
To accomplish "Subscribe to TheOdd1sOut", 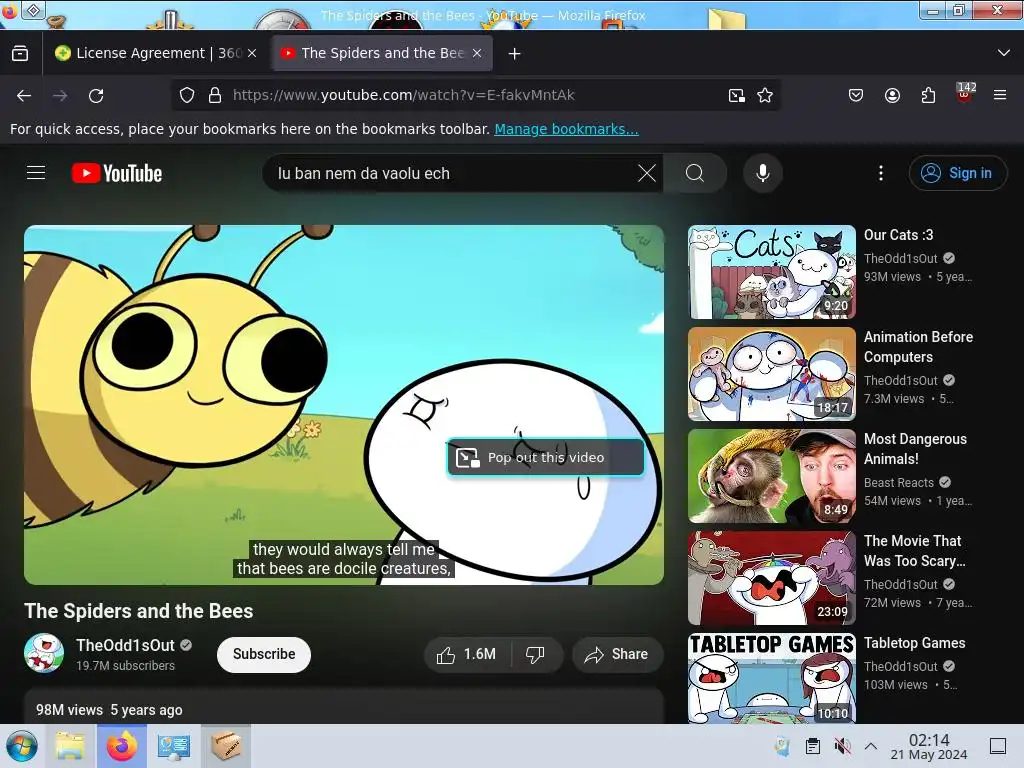I will coord(264,654).
